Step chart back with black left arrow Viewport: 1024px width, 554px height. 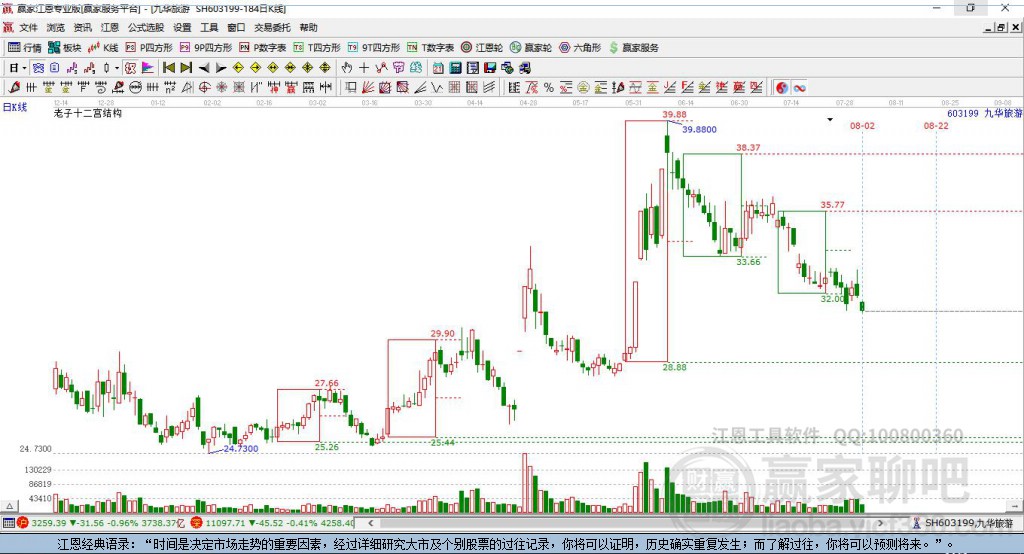pyautogui.click(x=204, y=68)
